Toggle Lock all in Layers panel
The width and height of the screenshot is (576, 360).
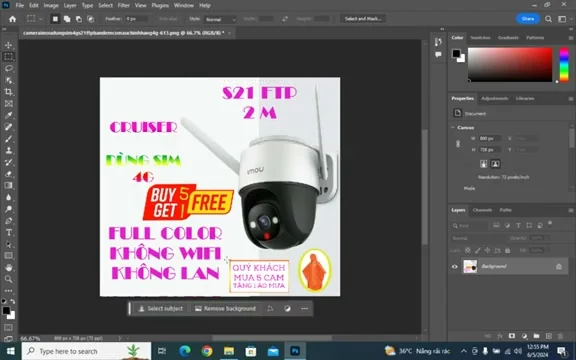pyautogui.click(x=507, y=251)
